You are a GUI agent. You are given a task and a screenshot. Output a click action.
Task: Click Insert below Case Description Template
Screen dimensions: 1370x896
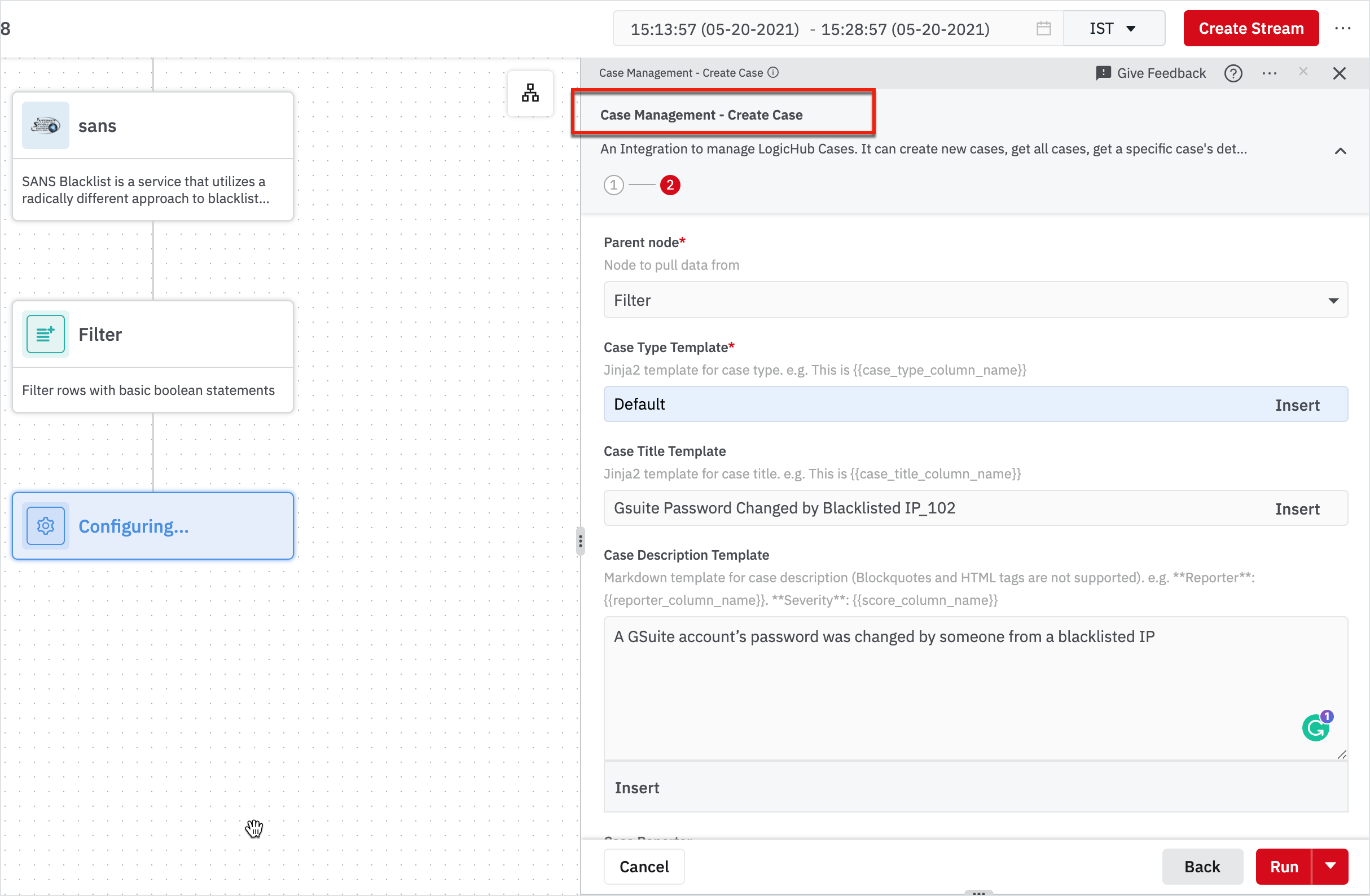point(636,787)
